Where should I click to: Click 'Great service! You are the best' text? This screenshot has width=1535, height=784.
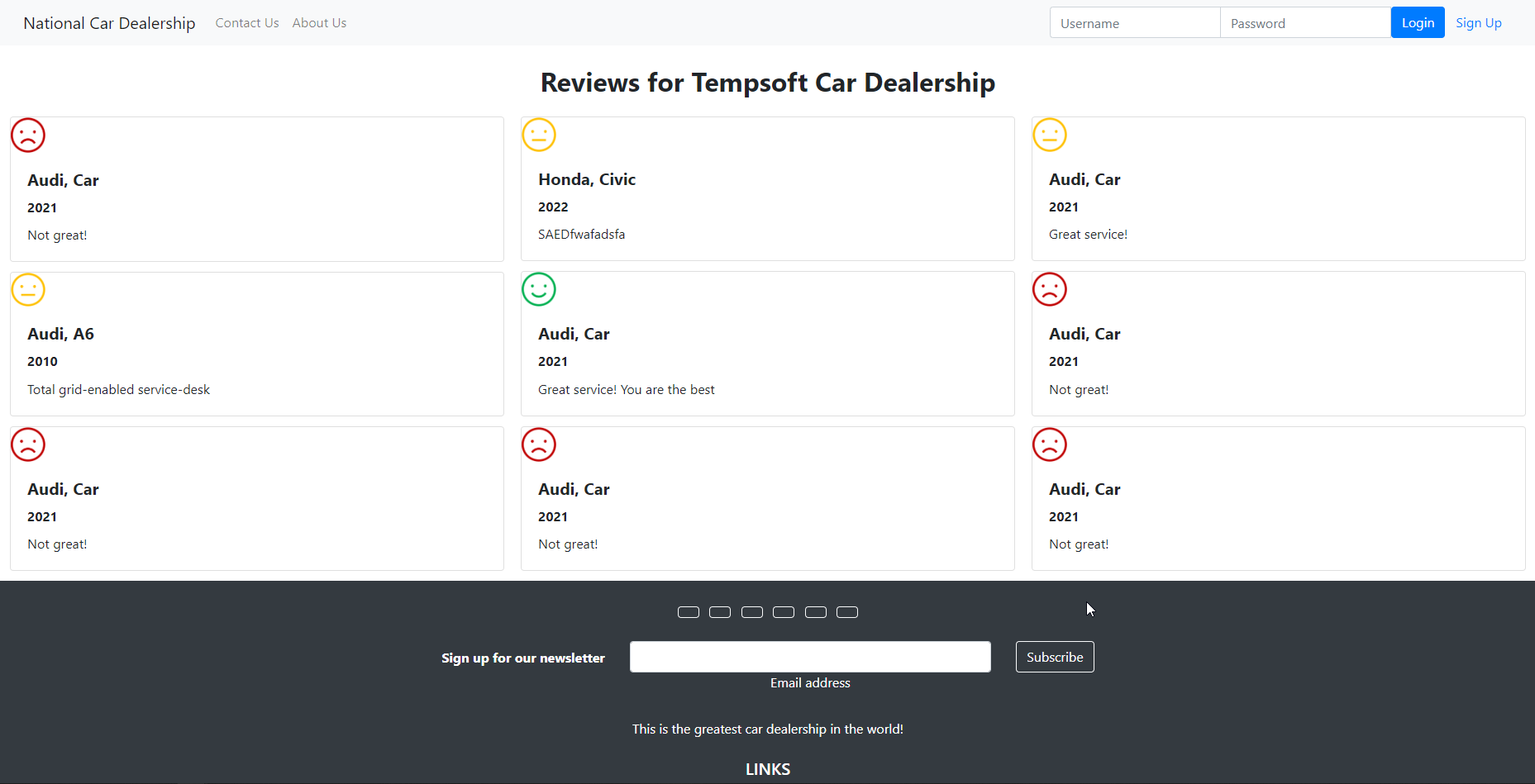click(x=627, y=389)
